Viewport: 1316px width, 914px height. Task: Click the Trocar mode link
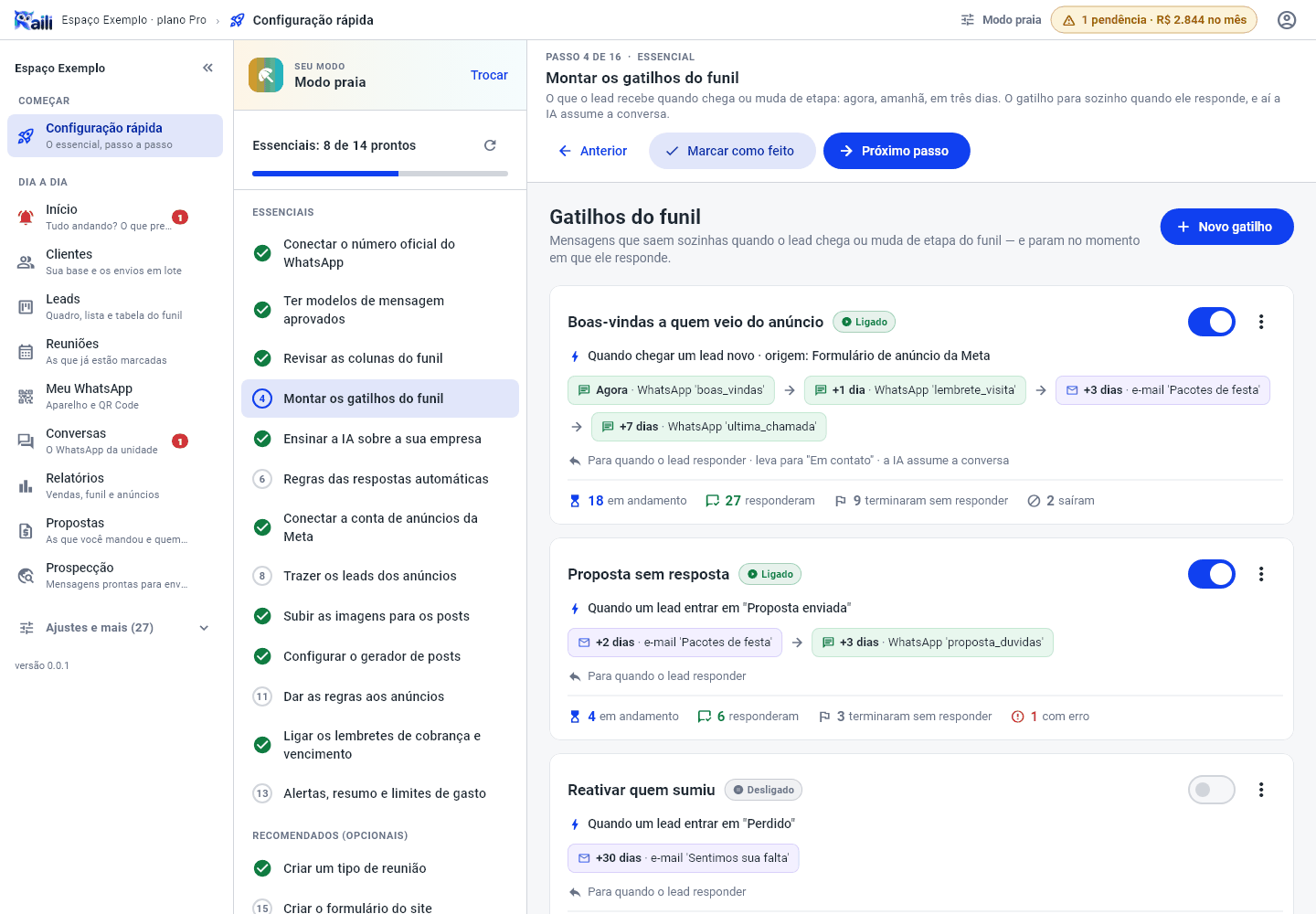coord(489,75)
